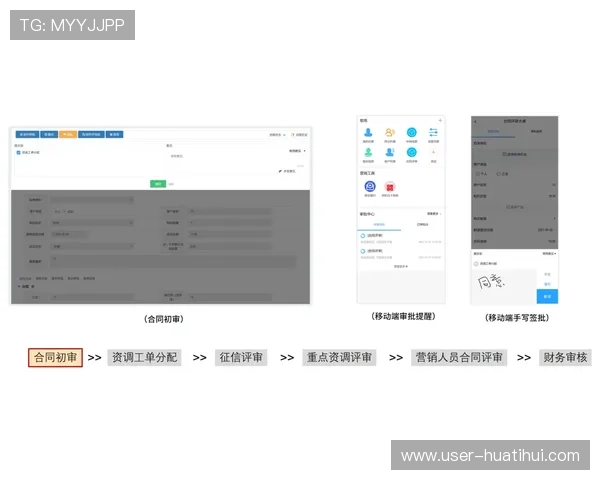600x480 pixels.
Task: Tap the gray handwriting link above the rewrite link
Action: (547, 274)
